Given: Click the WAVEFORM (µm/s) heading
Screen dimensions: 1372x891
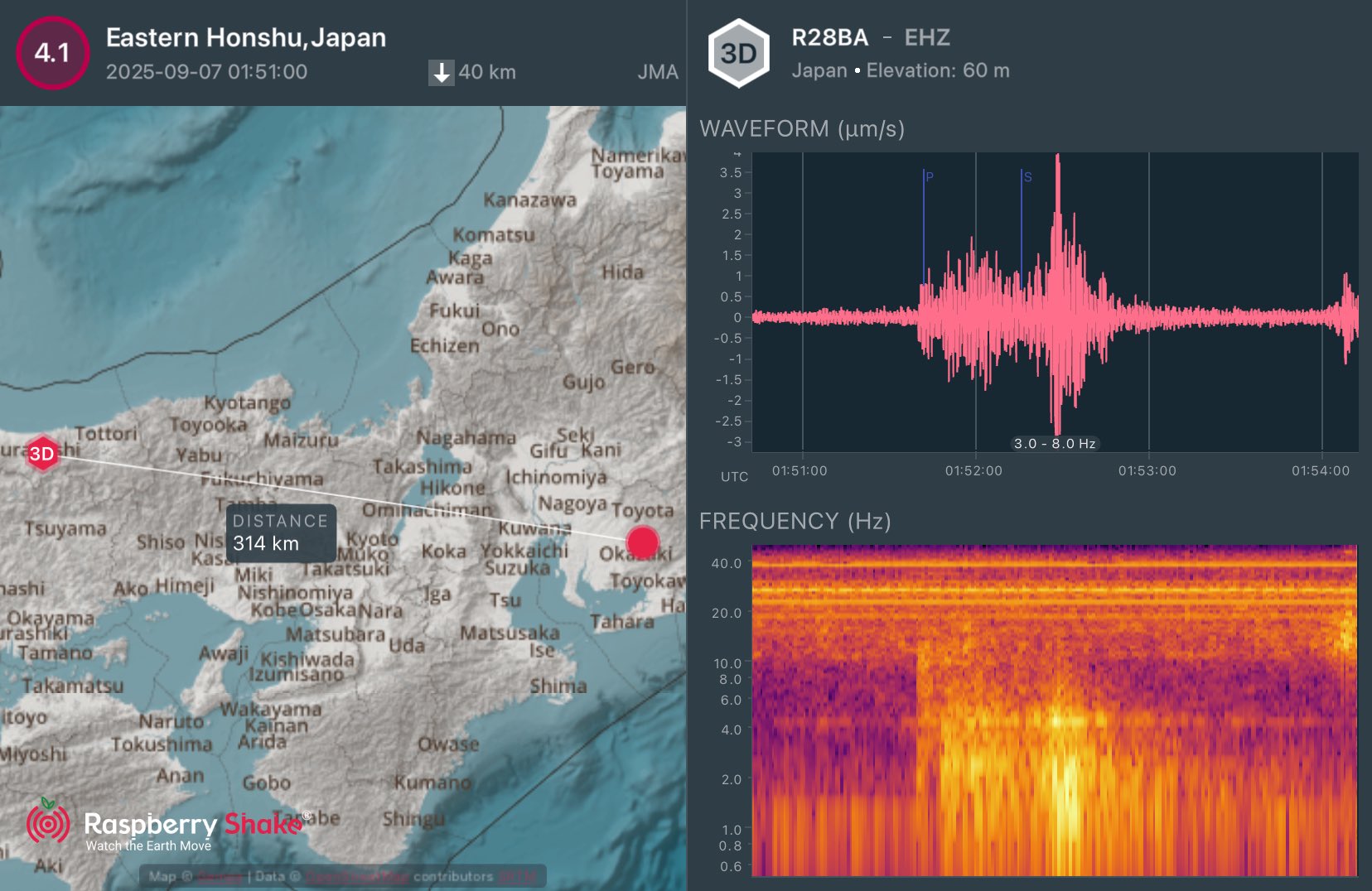Looking at the screenshot, I should tap(802, 128).
